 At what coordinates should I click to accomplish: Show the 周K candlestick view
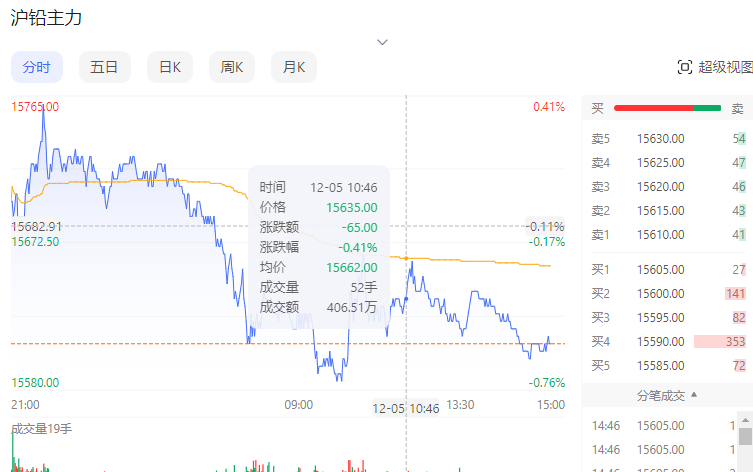pos(232,67)
